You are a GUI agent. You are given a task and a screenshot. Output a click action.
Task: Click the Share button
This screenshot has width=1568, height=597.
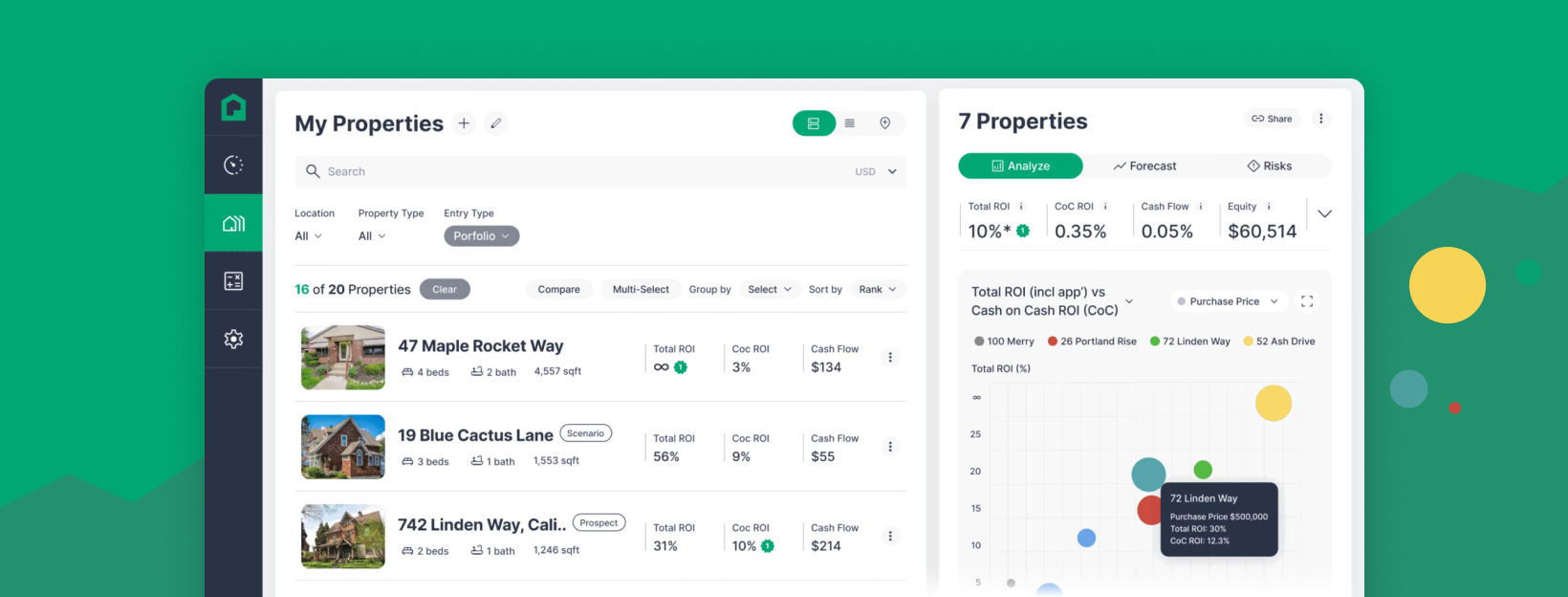coord(1272,119)
